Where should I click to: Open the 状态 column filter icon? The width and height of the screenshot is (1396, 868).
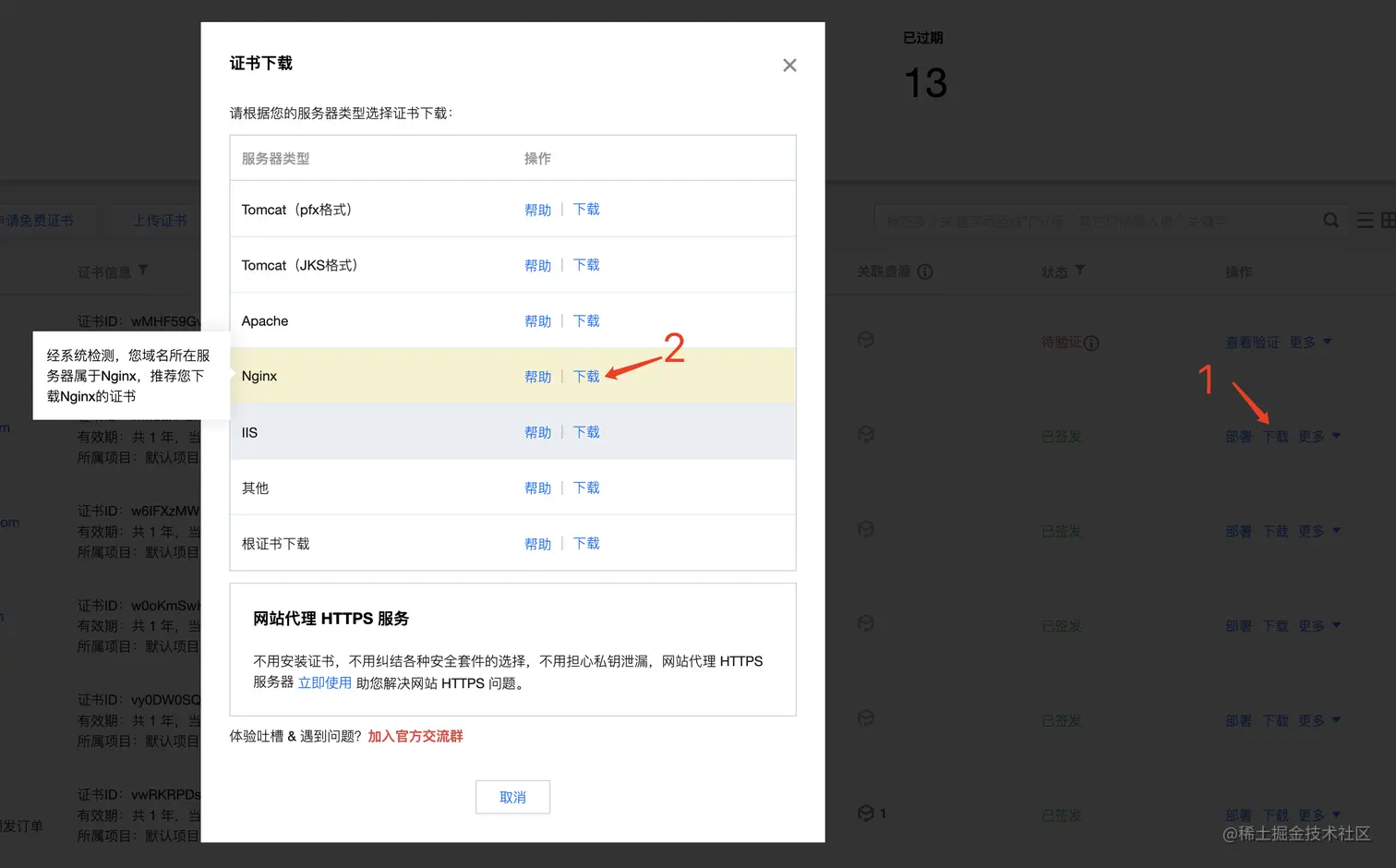click(x=1080, y=271)
